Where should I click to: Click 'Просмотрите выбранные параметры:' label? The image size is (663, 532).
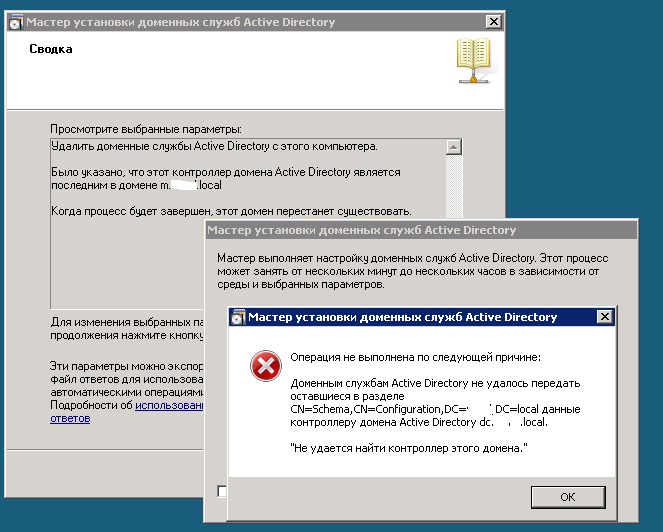[x=146, y=129]
